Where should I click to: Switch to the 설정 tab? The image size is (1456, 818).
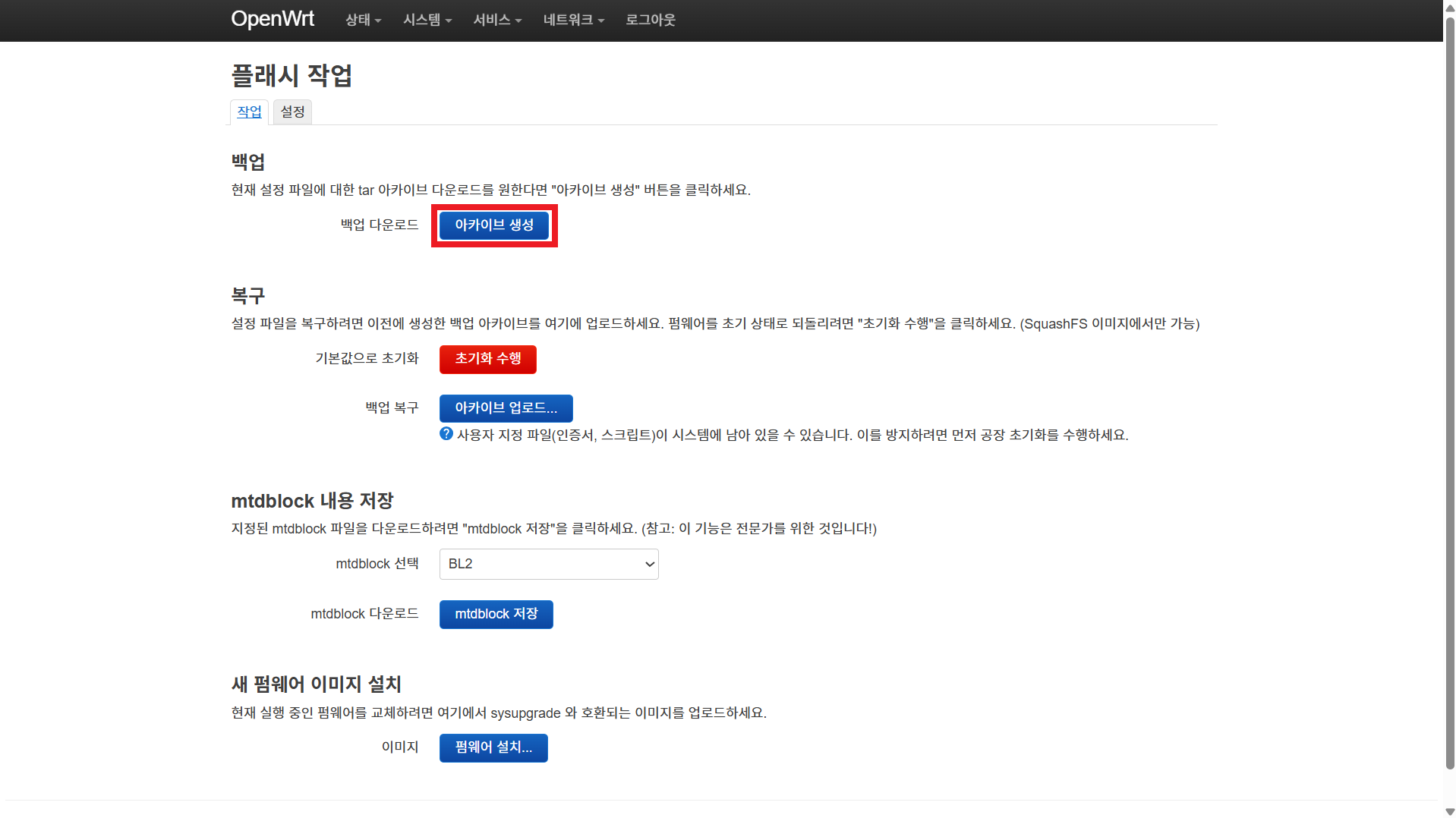pyautogui.click(x=292, y=112)
